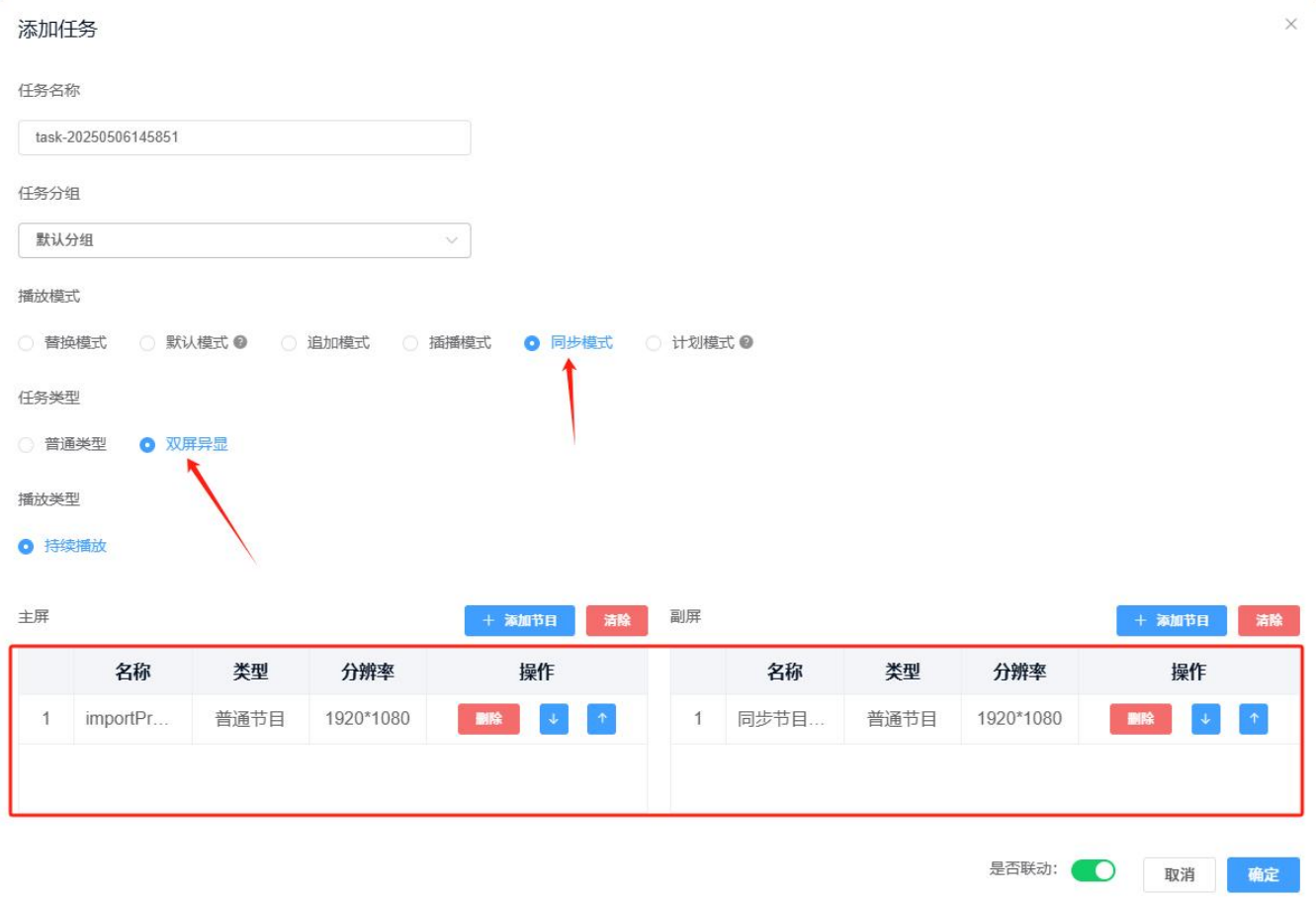1316x900 pixels.
Task: Click 确定 to confirm the task
Action: tap(1263, 874)
